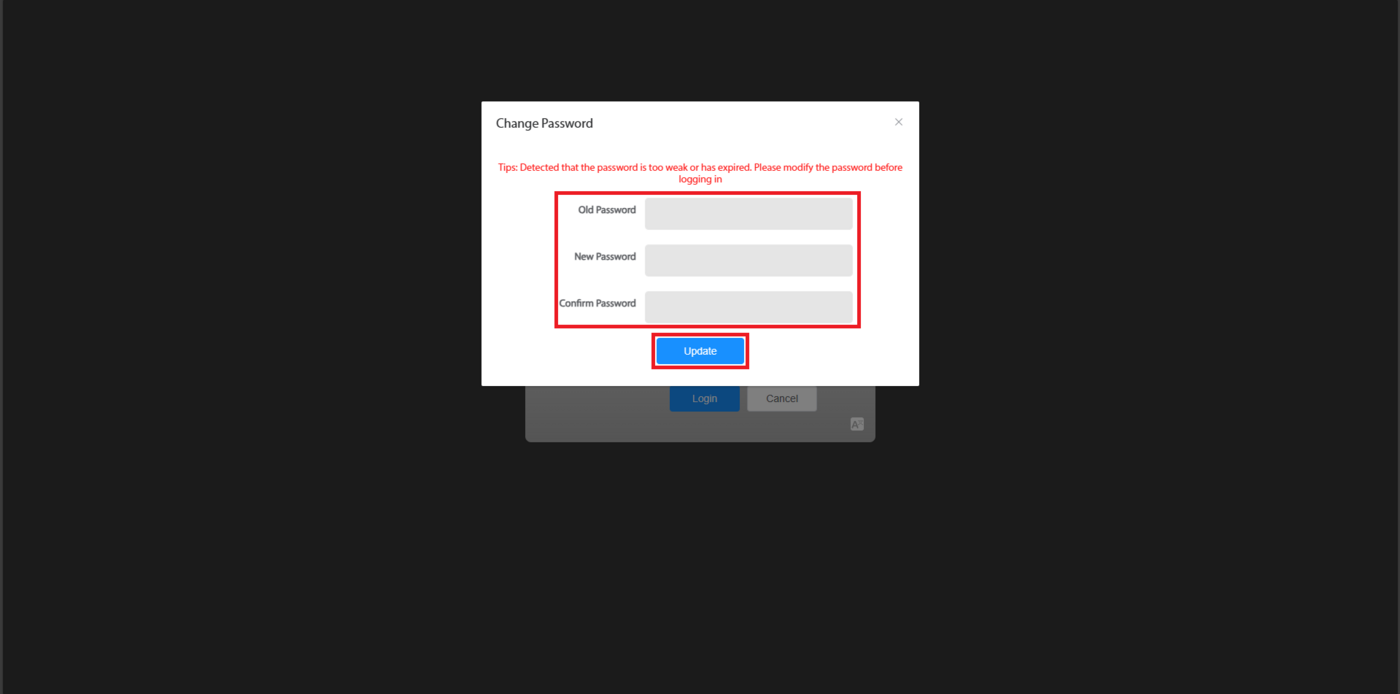
Task: Click the dimmed Cancel button
Action: pyautogui.click(x=782, y=399)
